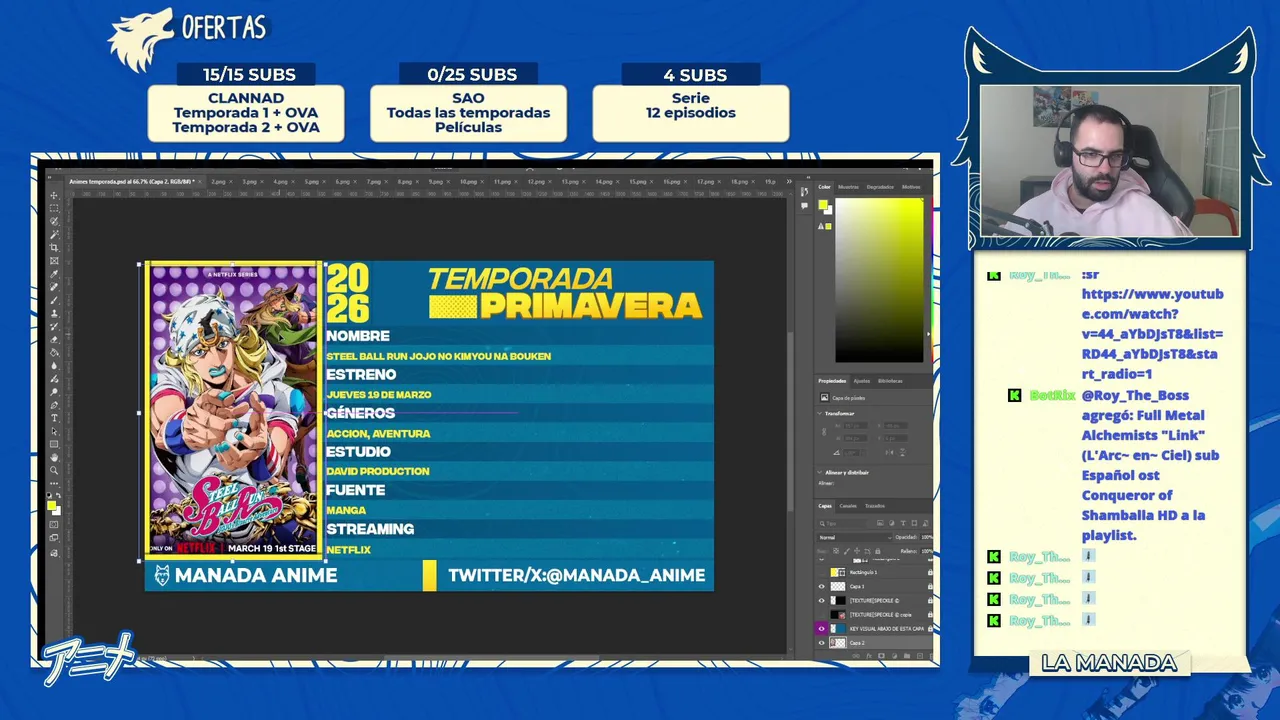
Task: Click the pixel layer filter icon
Action: click(880, 523)
